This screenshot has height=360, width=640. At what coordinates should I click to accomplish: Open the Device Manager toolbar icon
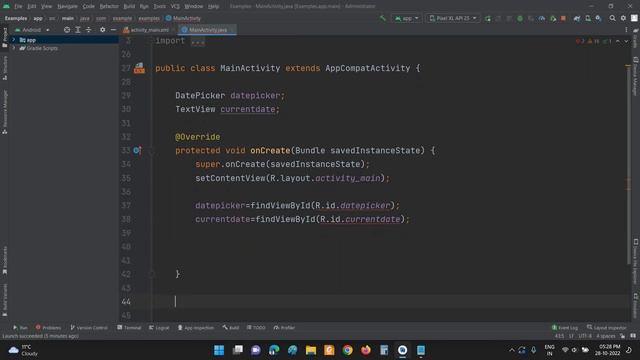click(588, 18)
